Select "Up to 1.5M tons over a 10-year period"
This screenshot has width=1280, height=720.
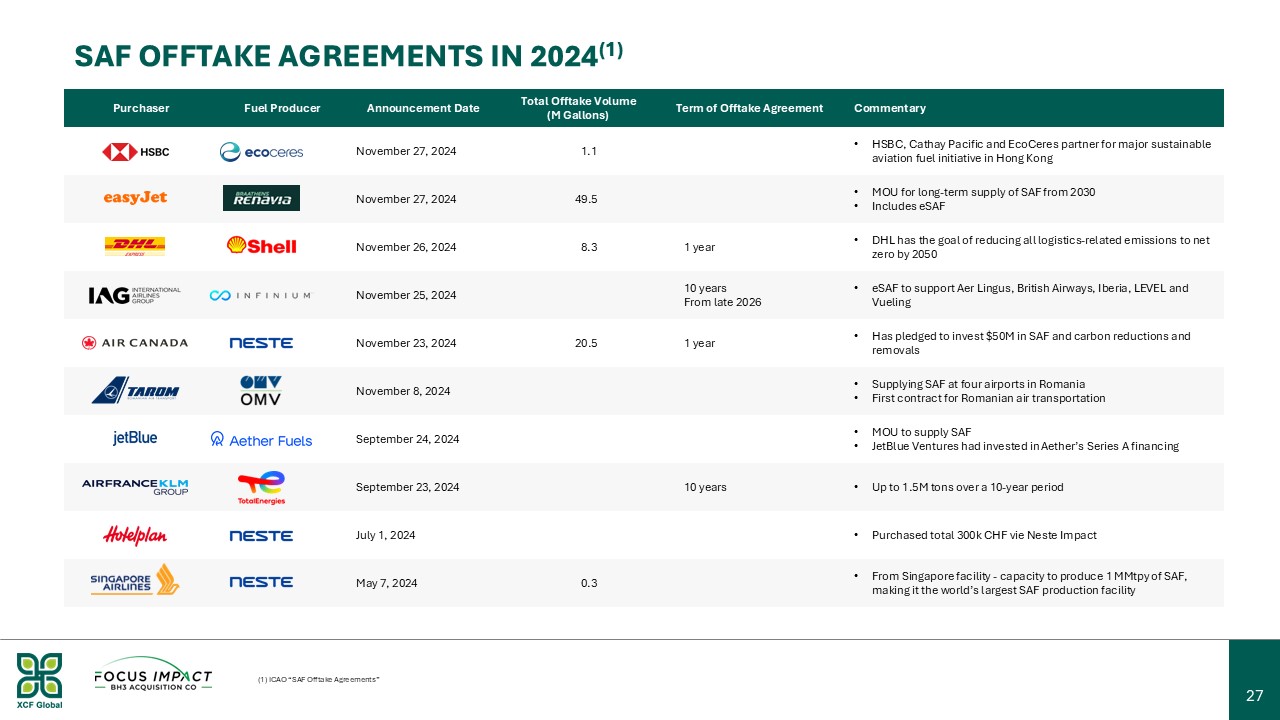(967, 487)
